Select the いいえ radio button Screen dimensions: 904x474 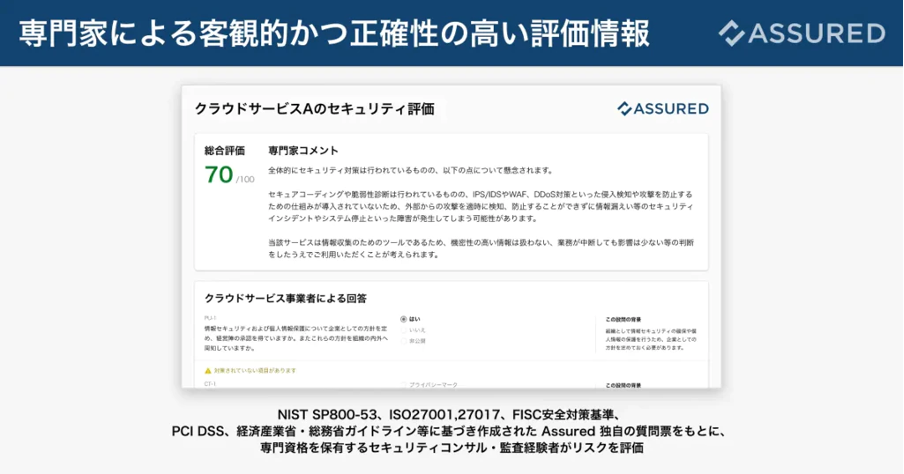[404, 330]
